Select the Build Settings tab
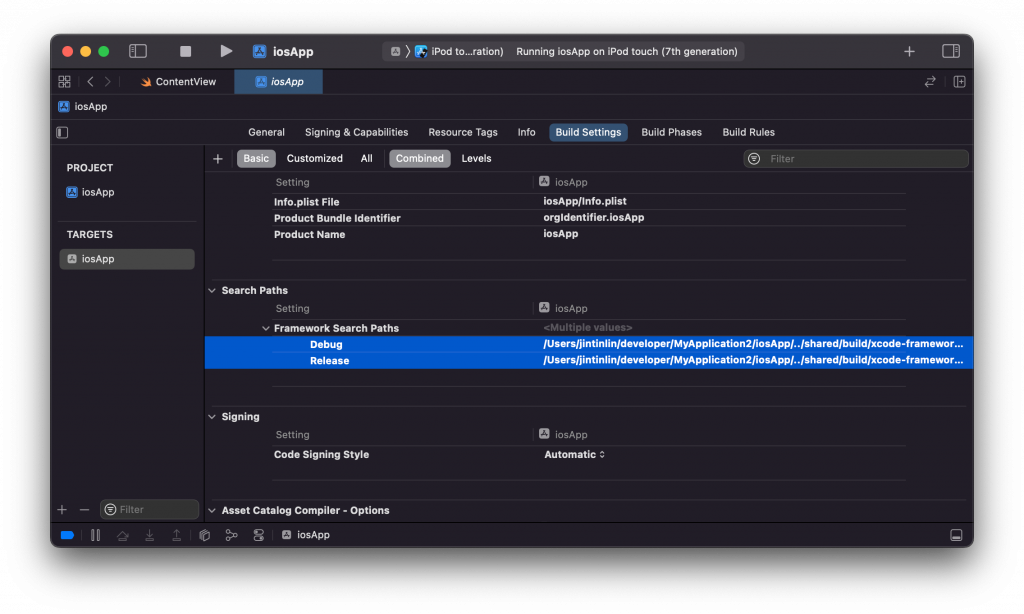1024x614 pixels. coord(588,132)
